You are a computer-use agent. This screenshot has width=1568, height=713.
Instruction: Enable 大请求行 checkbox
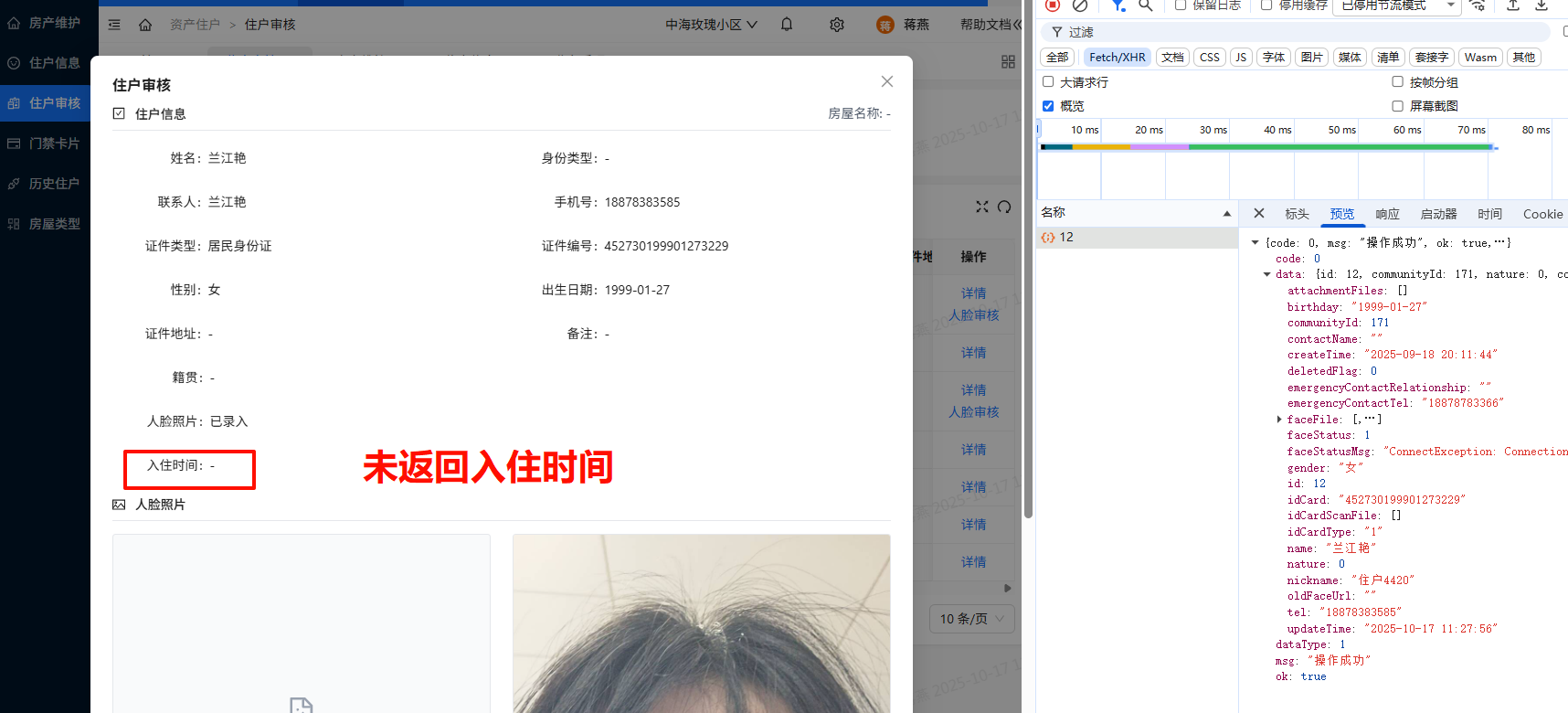coord(1048,81)
